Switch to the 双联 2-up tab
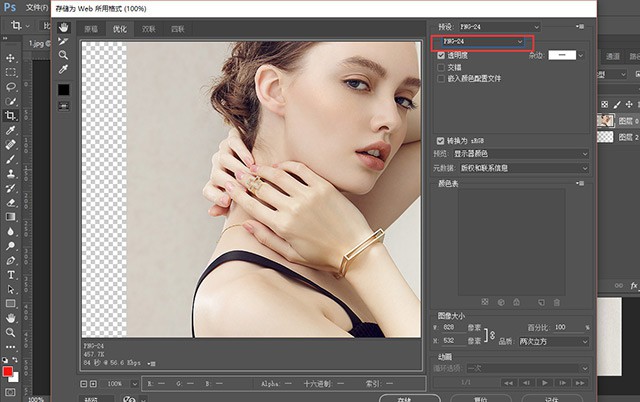 [149, 29]
